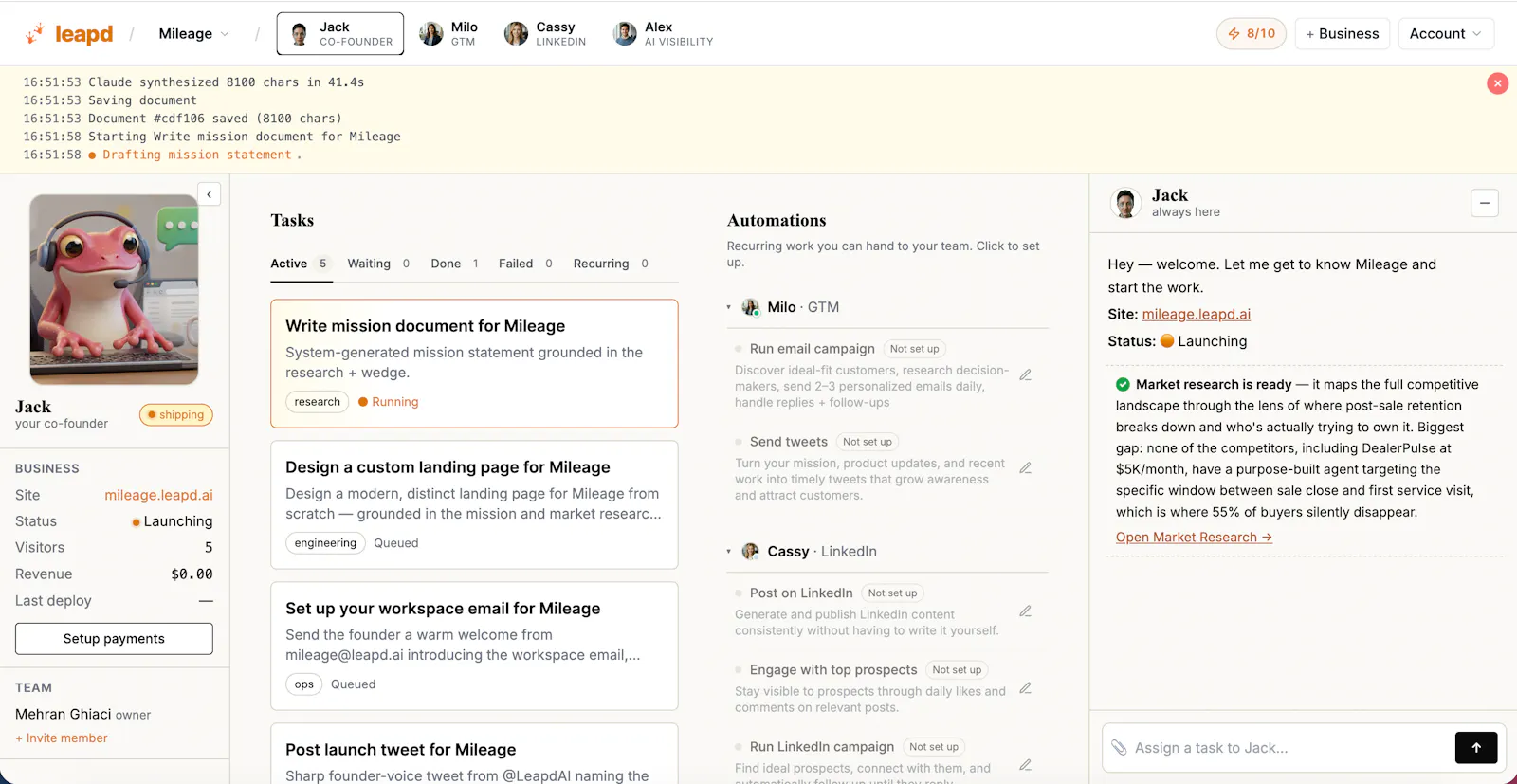
Task: Collapse the left sidebar with chevron
Action: tap(210, 194)
